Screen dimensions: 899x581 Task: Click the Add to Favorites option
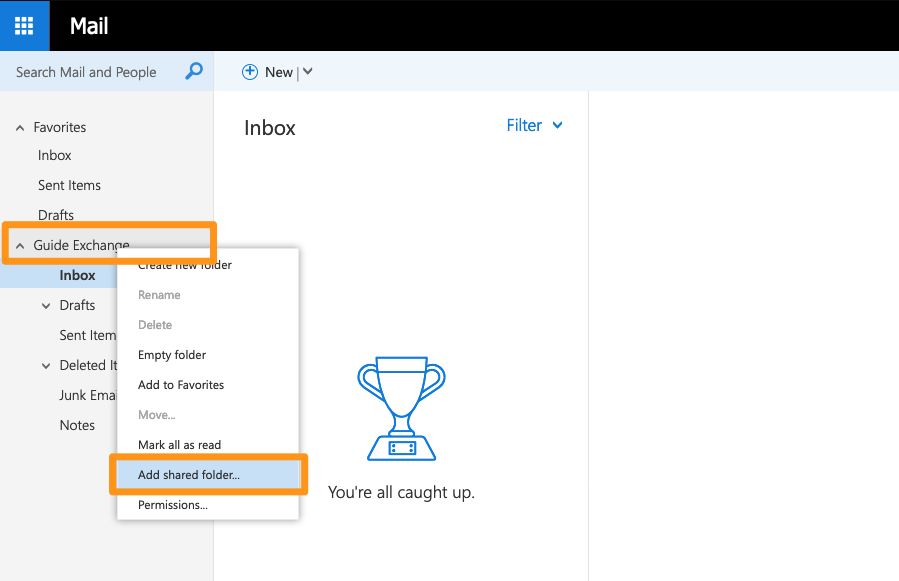tap(181, 384)
